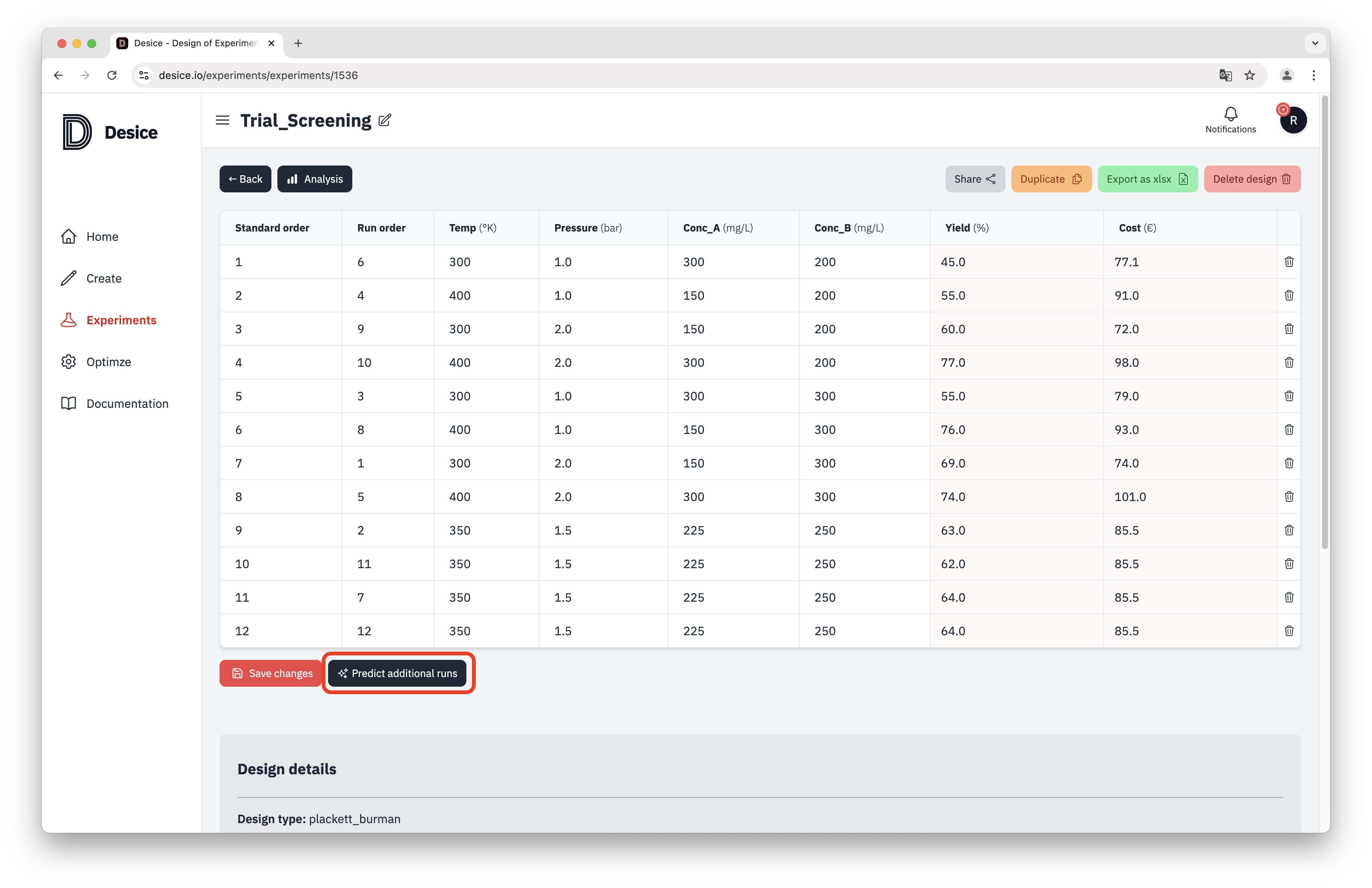Click the Back arrow button

pyautogui.click(x=244, y=179)
